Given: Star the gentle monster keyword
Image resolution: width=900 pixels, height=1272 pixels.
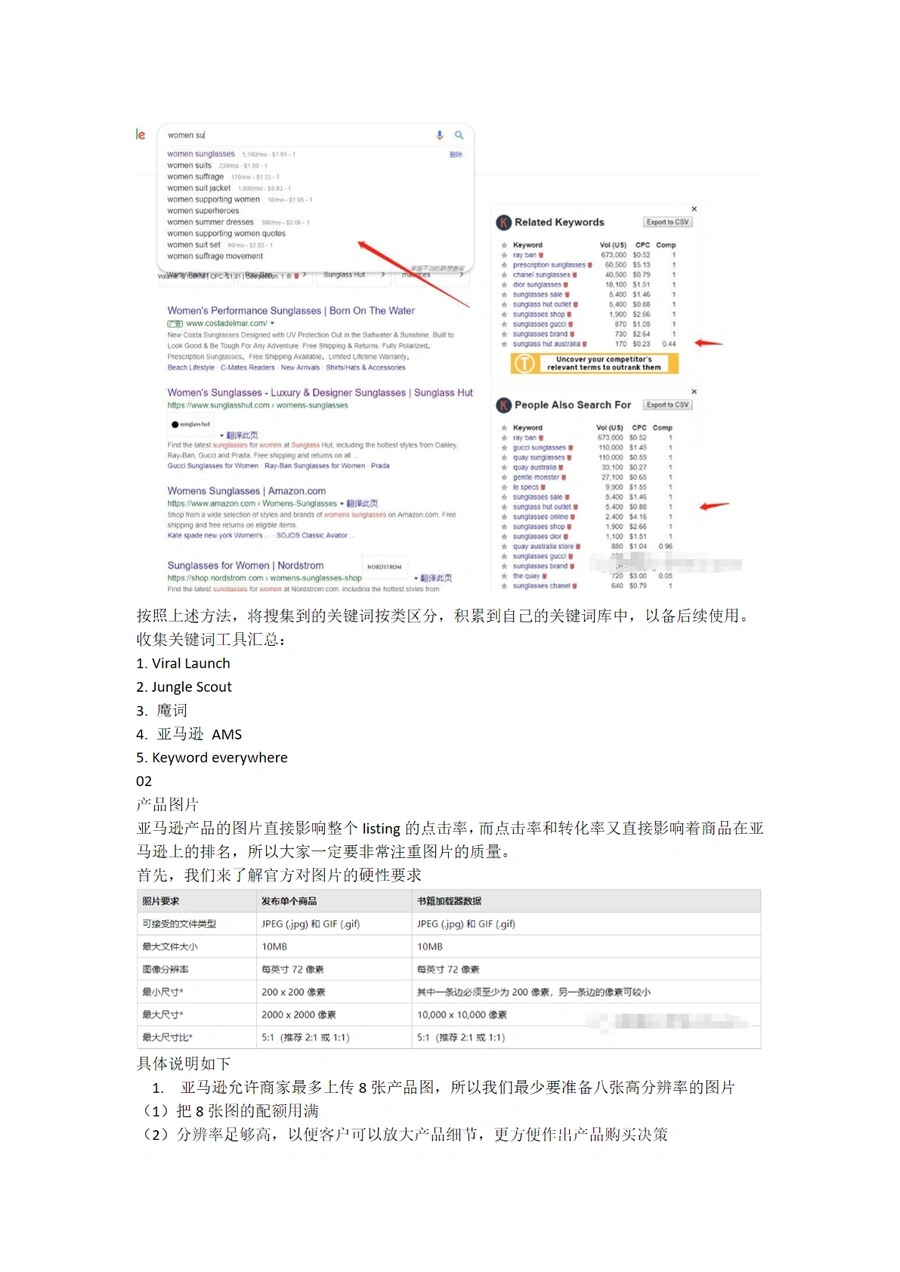Looking at the screenshot, I should coord(505,477).
